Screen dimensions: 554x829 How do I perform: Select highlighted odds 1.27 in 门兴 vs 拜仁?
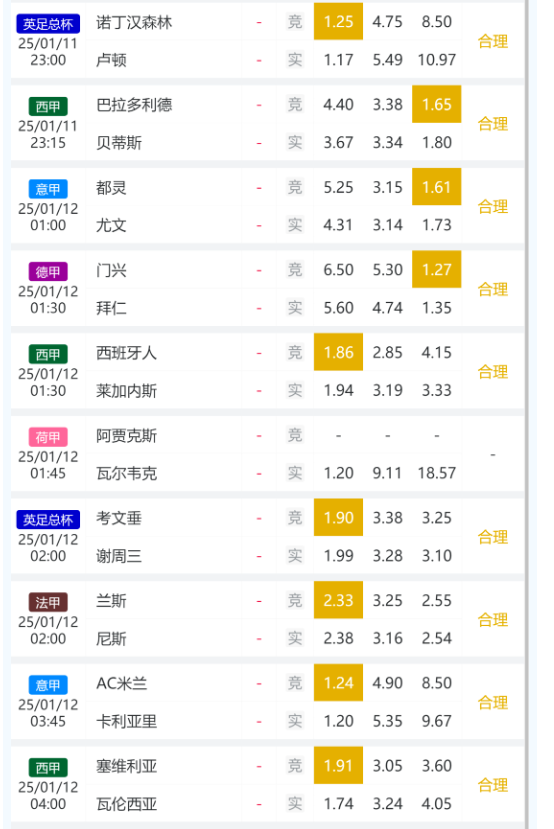coord(437,269)
